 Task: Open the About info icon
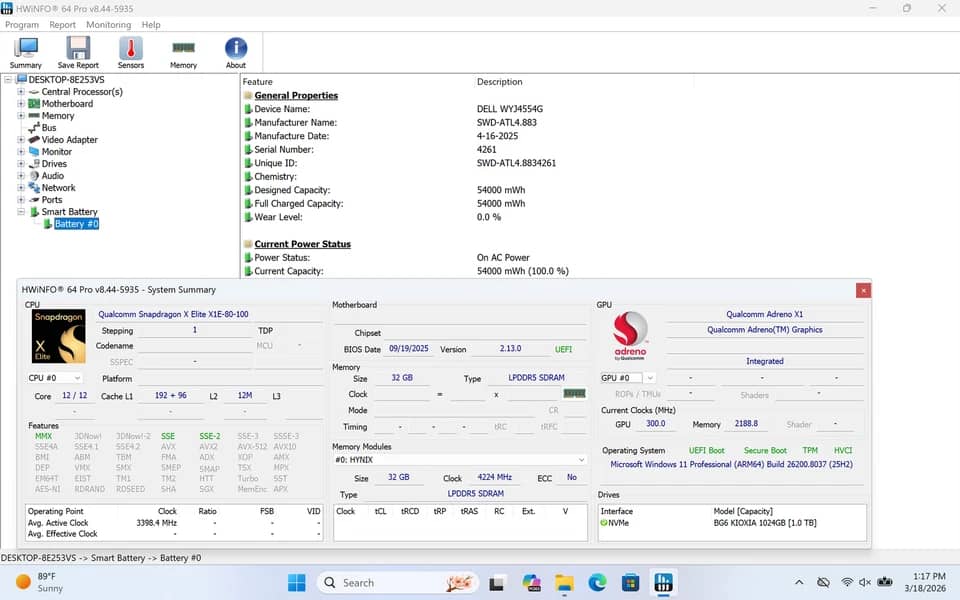(236, 53)
